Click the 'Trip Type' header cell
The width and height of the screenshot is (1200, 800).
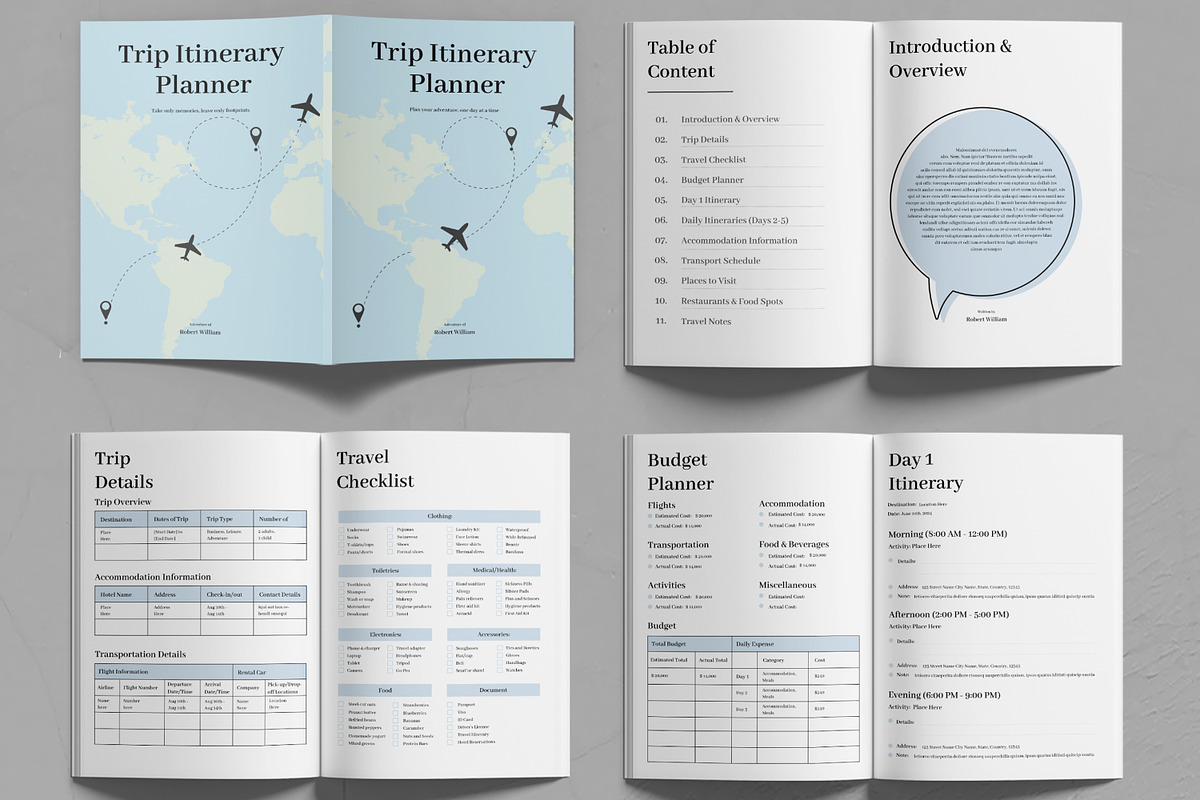225,518
